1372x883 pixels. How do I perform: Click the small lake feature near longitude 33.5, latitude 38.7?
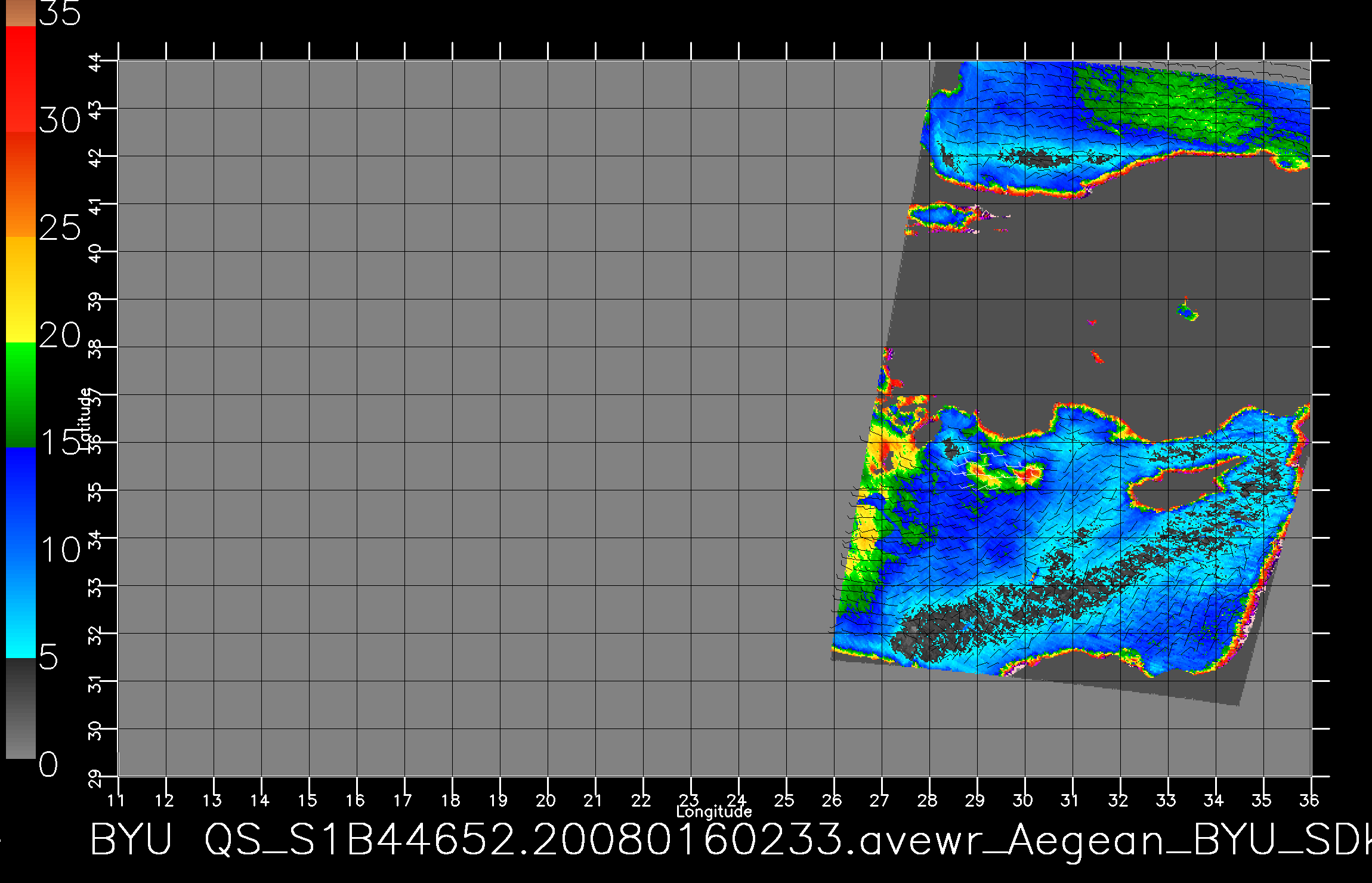[x=1187, y=312]
